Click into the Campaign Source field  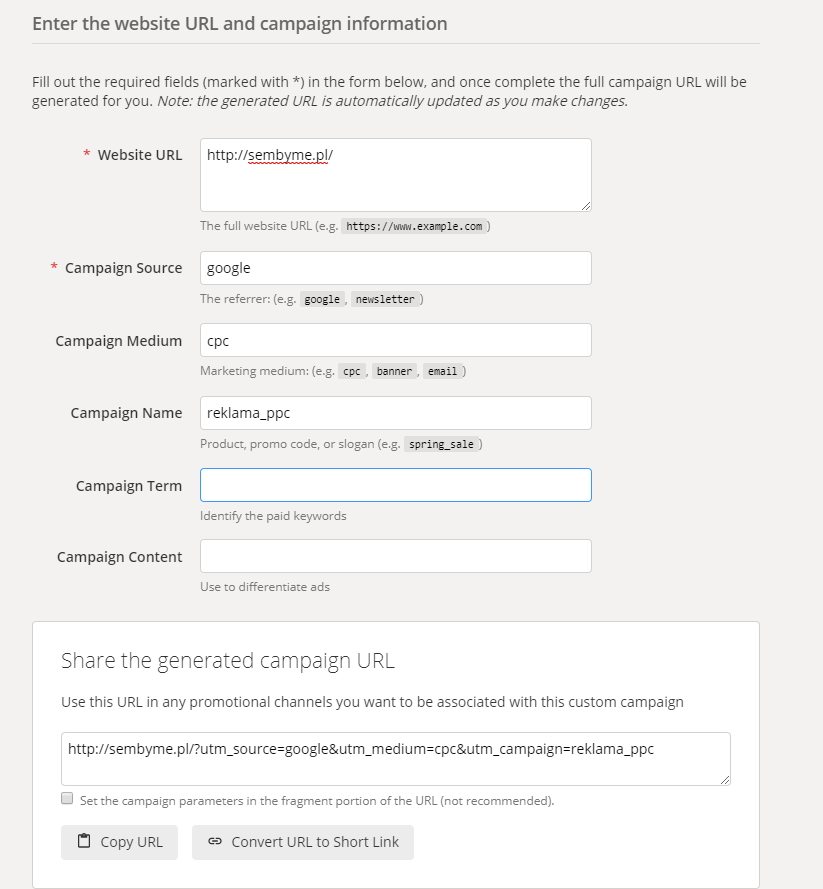click(395, 268)
